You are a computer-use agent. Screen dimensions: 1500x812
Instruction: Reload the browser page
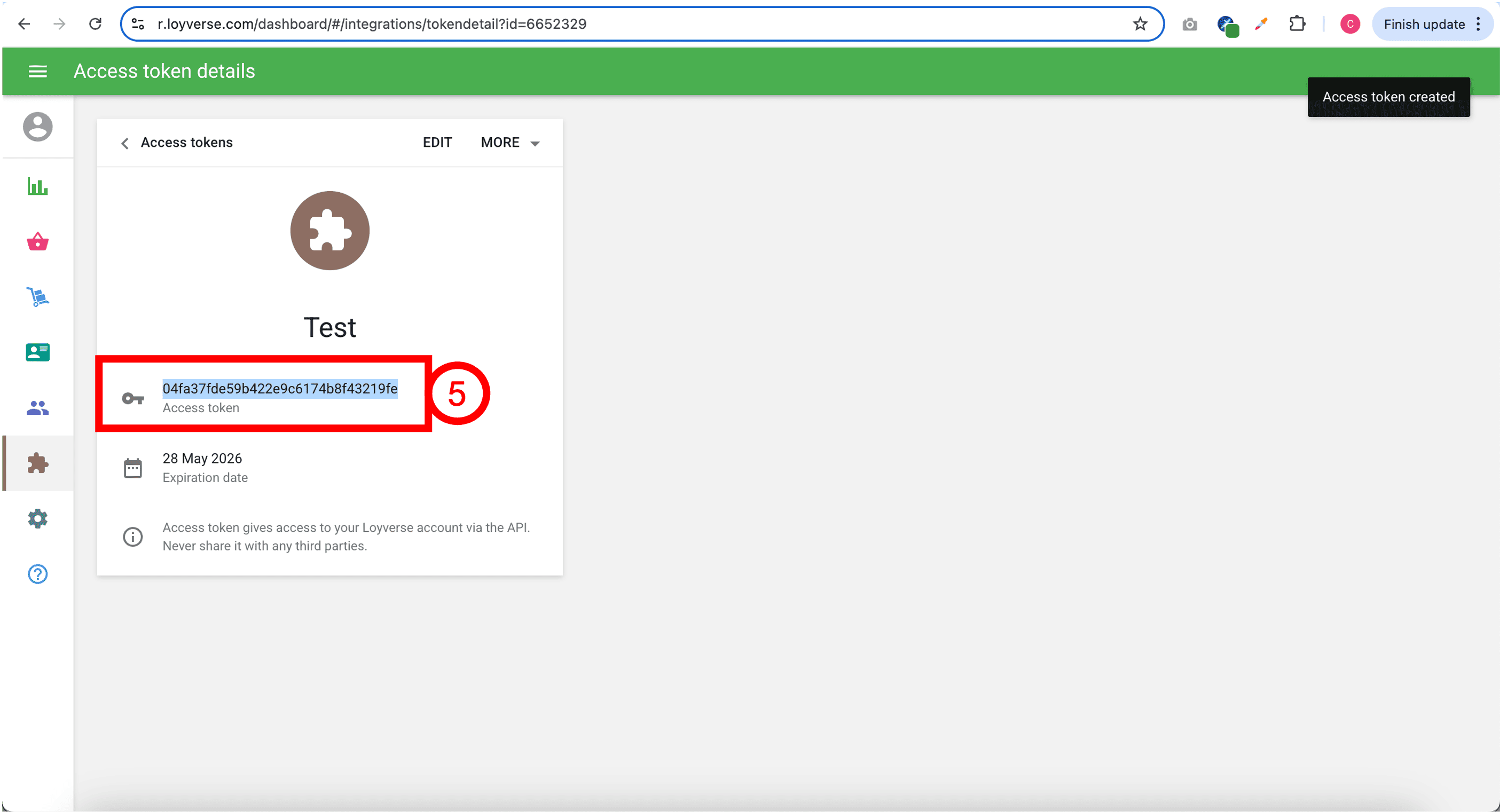point(95,24)
